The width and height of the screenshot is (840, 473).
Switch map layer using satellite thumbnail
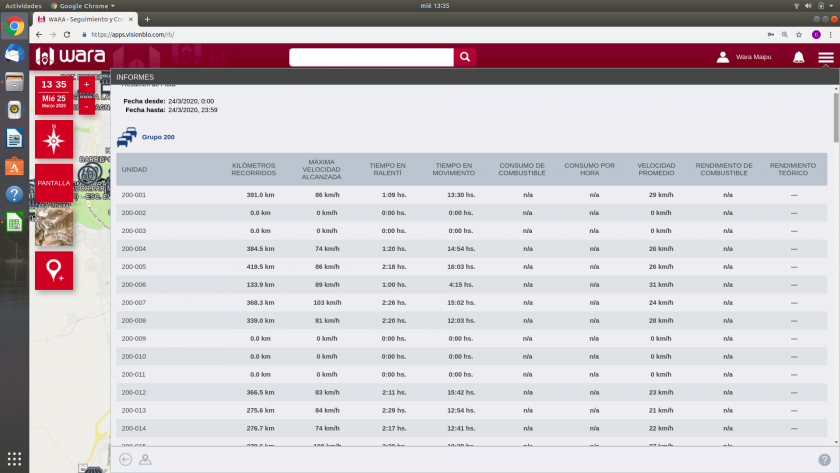point(54,227)
